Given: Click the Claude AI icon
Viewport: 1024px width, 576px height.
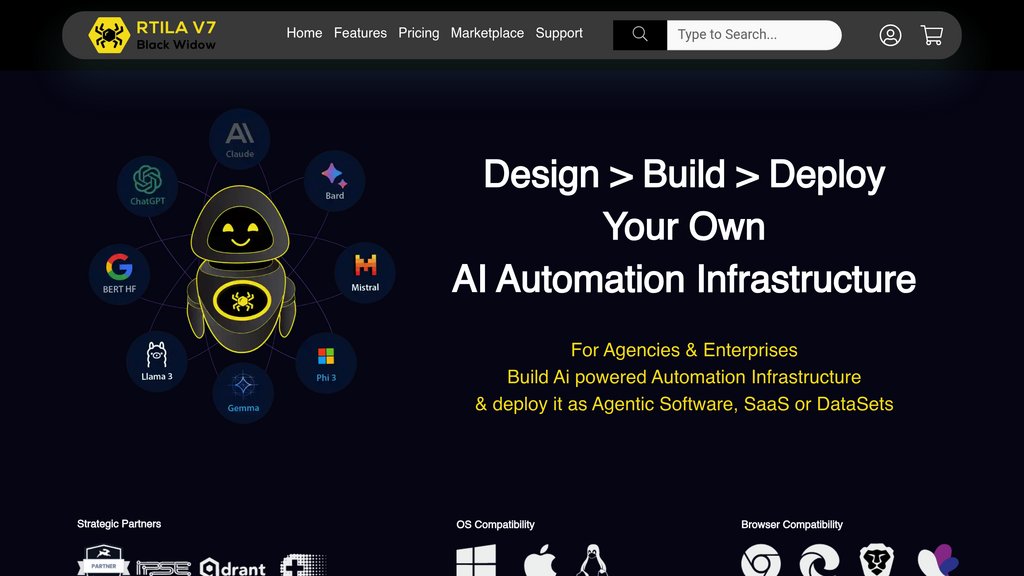Looking at the screenshot, I should pyautogui.click(x=240, y=138).
